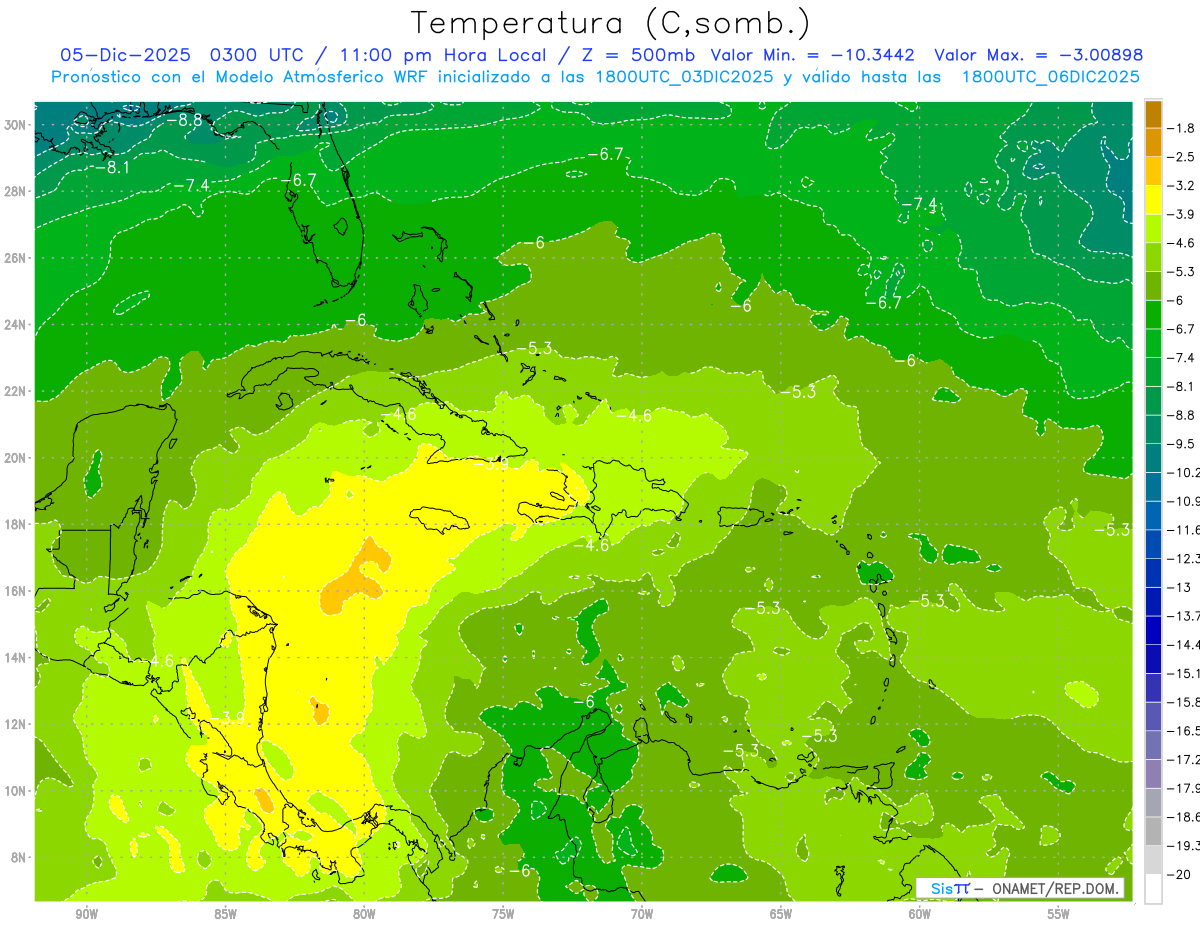Click the '16N' latitude axis label
This screenshot has width=1200, height=927.
(x=17, y=591)
